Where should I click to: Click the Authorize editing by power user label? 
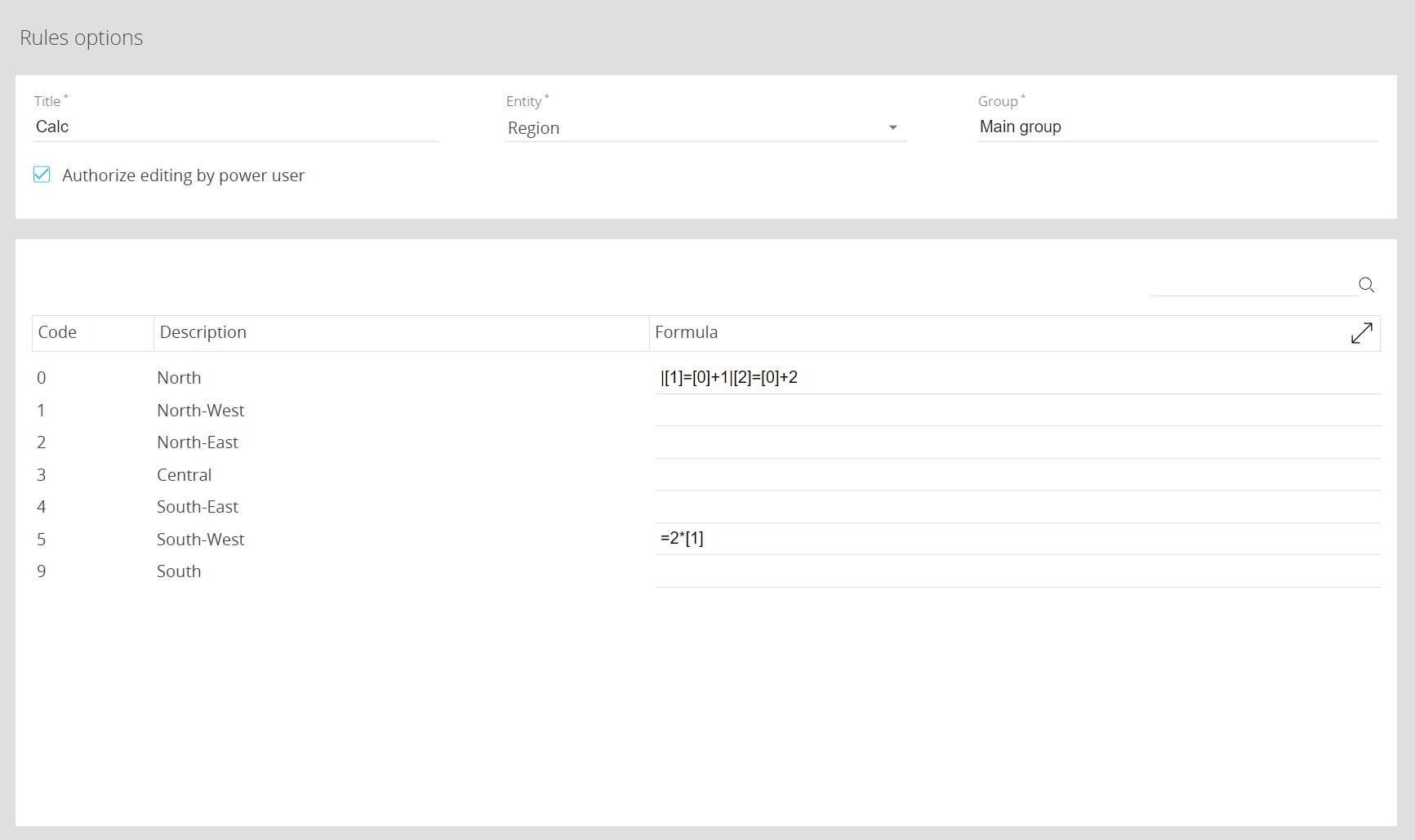tap(183, 176)
